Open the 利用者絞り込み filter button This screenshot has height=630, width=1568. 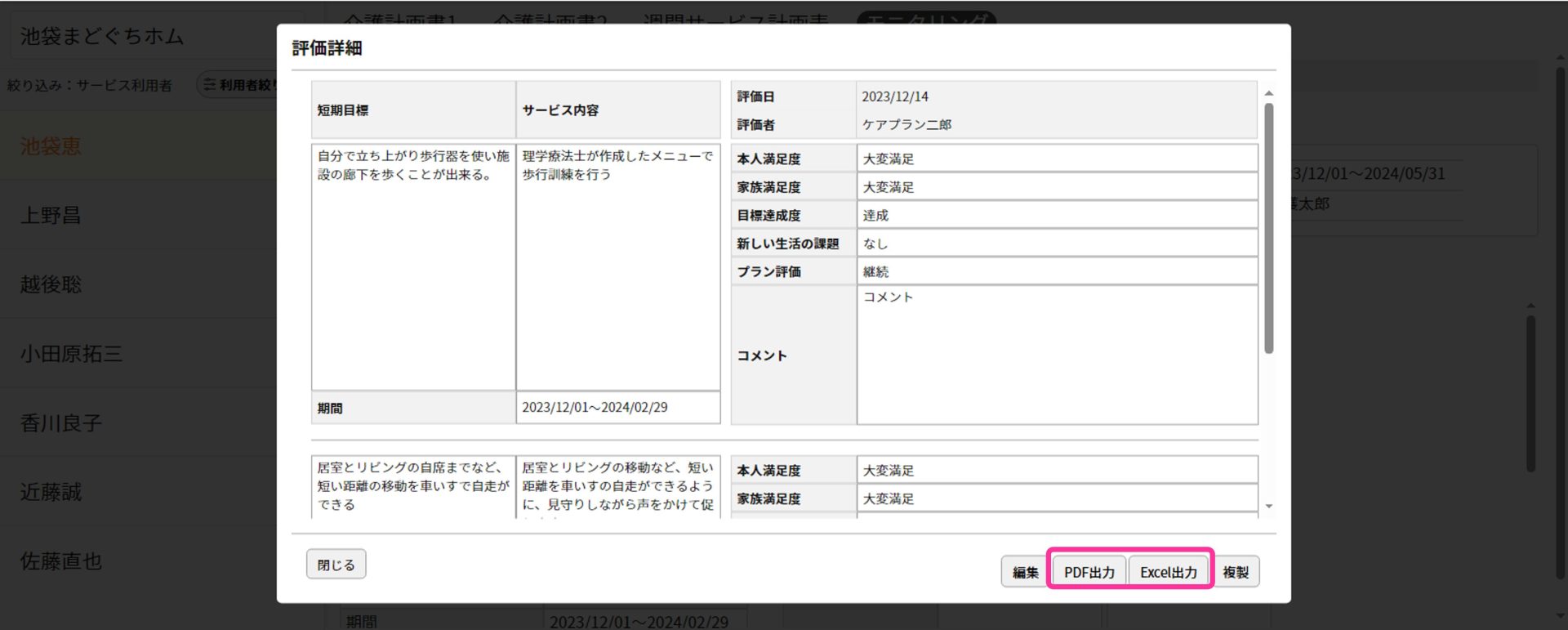(x=238, y=85)
